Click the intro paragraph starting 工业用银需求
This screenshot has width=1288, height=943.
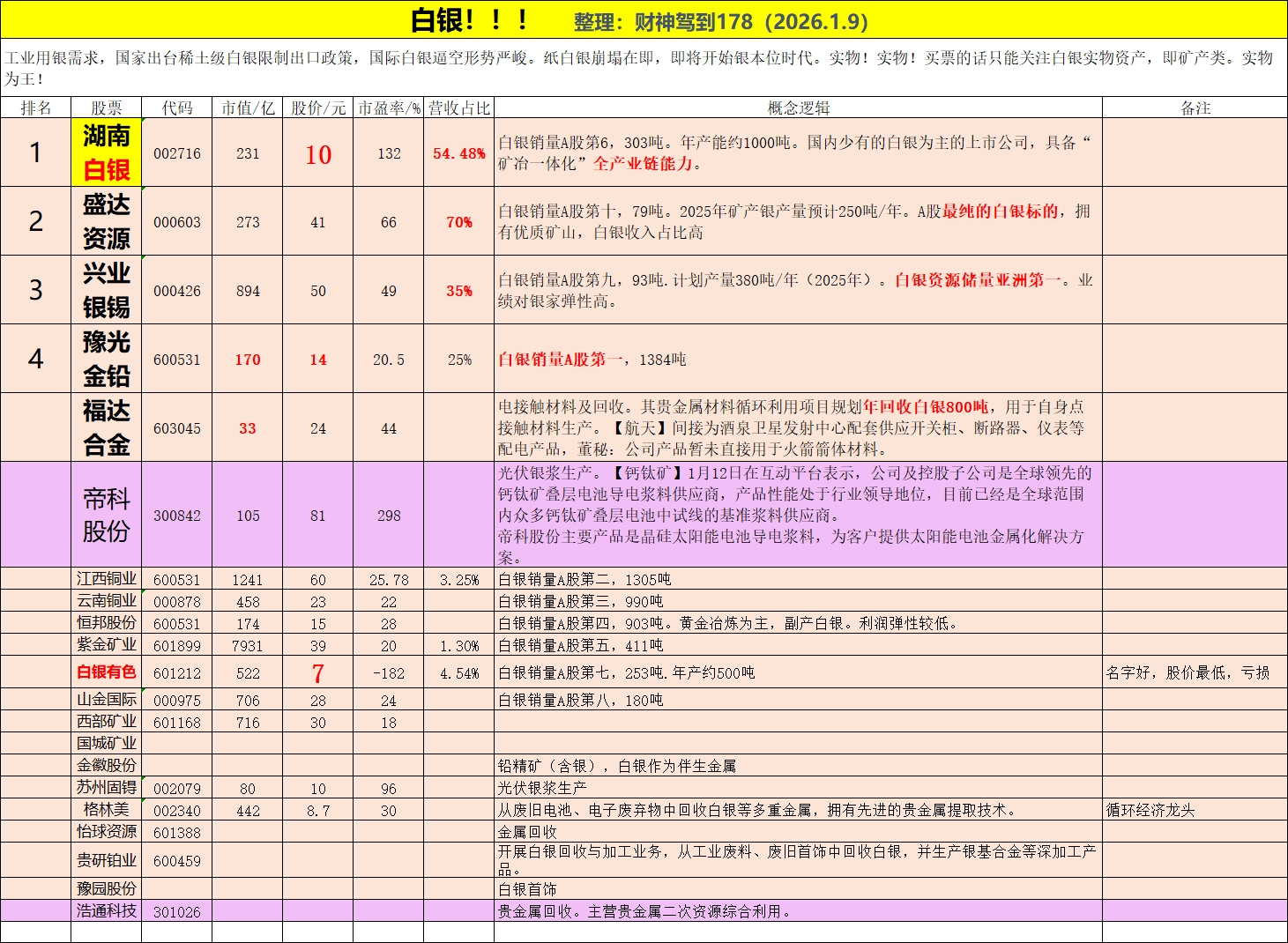640,68
